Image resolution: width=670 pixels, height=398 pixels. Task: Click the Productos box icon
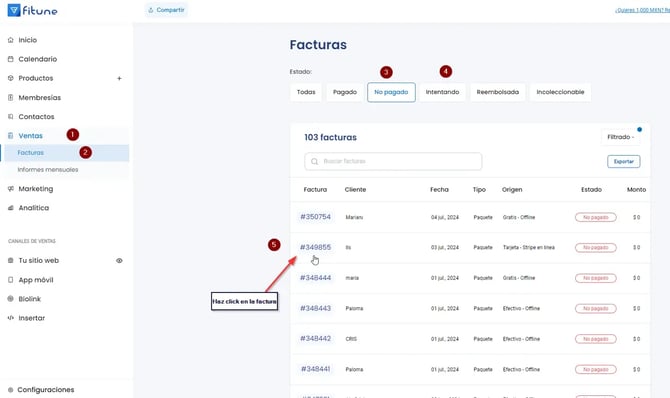coord(11,78)
